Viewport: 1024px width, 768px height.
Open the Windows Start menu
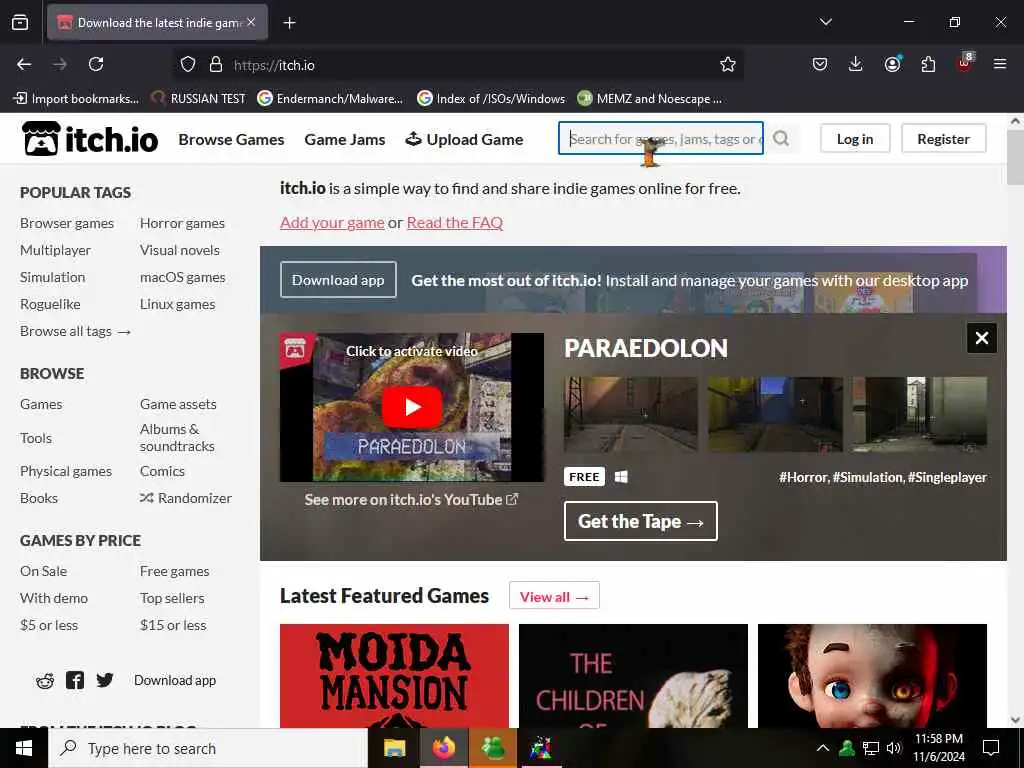pos(24,748)
